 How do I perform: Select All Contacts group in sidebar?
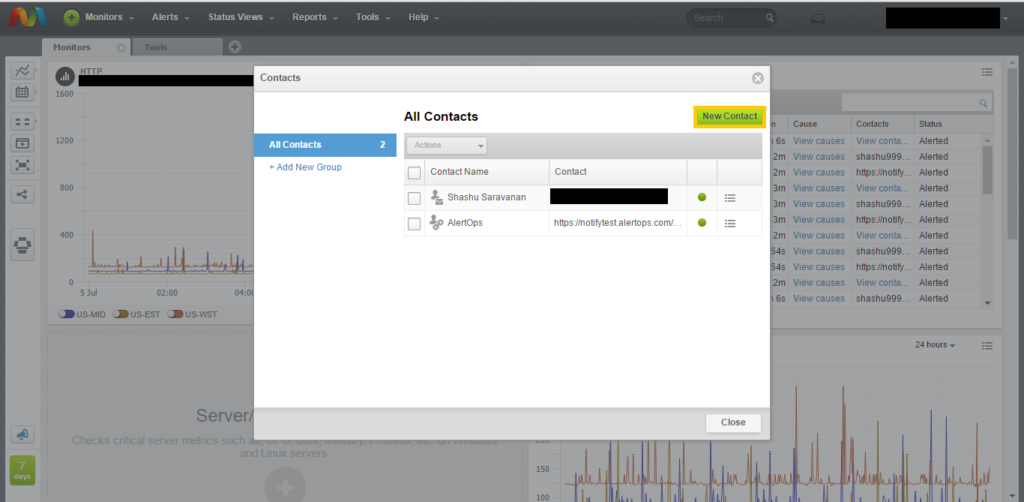coord(325,145)
